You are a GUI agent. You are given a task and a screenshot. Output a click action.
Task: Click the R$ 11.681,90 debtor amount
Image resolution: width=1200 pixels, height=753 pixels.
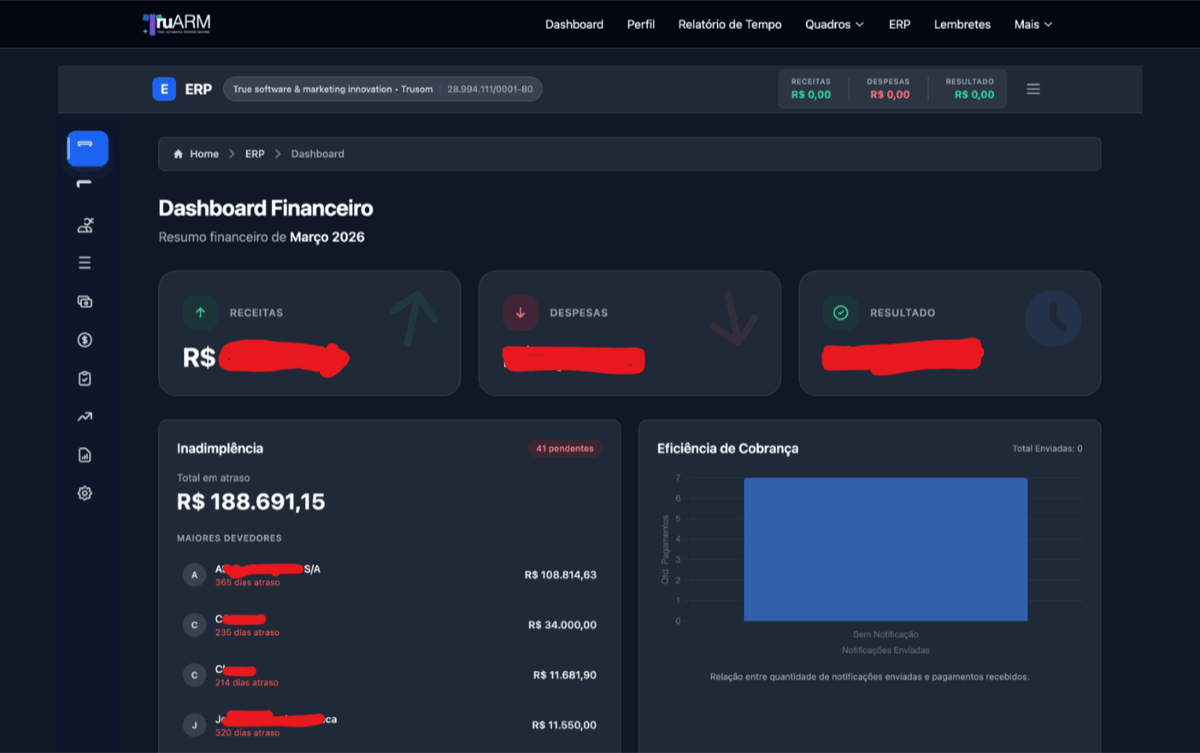click(565, 675)
